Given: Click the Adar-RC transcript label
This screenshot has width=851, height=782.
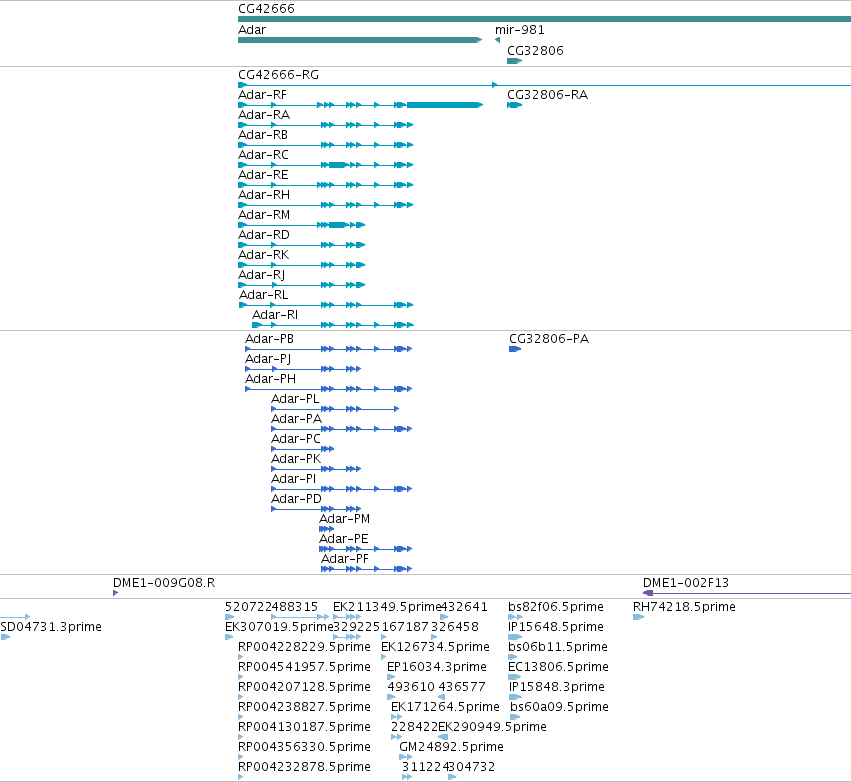Looking at the screenshot, I should [263, 155].
